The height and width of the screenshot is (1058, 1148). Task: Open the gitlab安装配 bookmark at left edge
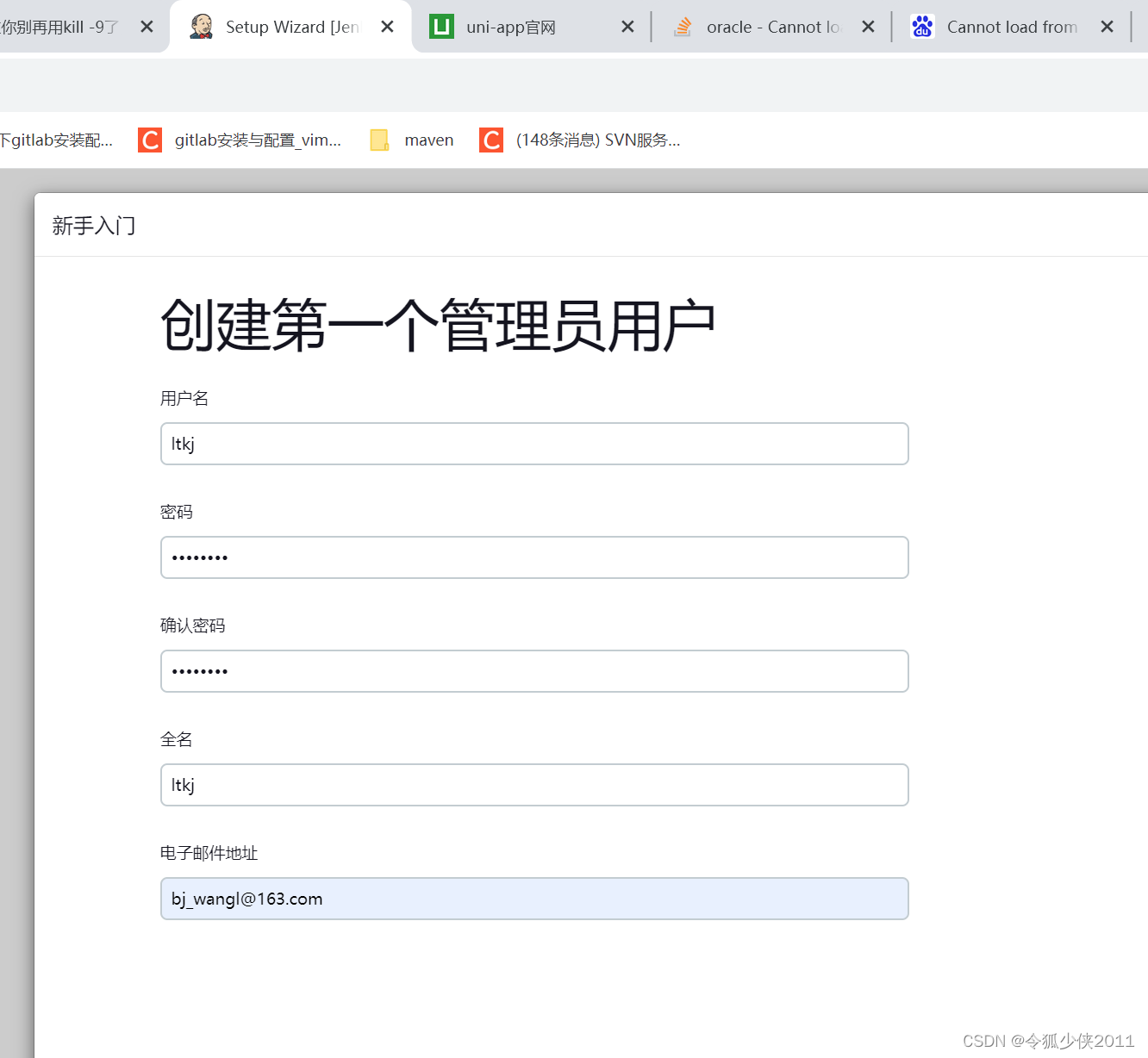coord(56,140)
